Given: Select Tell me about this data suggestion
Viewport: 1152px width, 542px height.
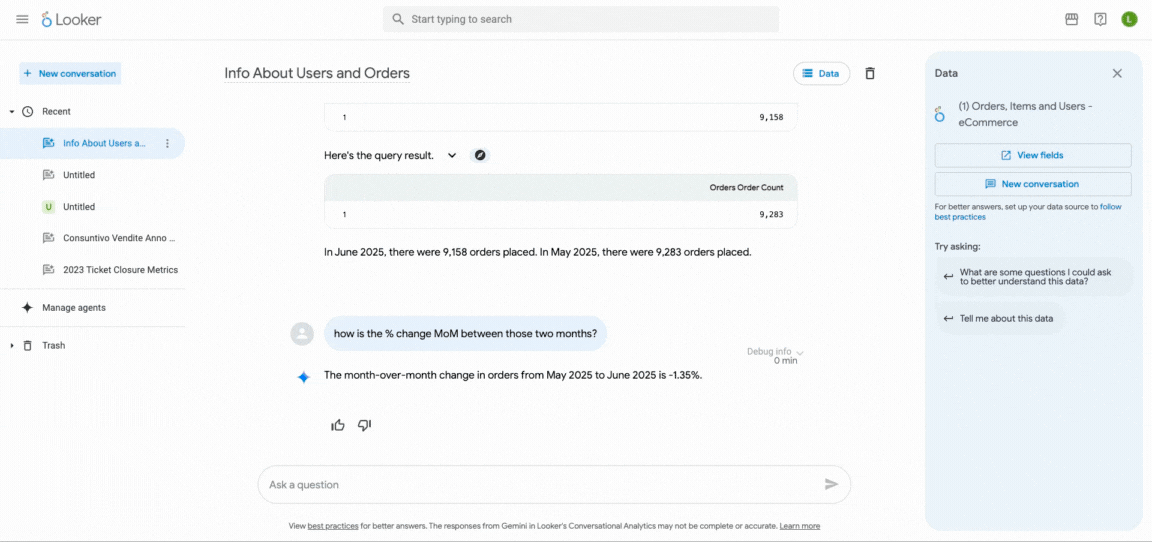Looking at the screenshot, I should coord(999,319).
